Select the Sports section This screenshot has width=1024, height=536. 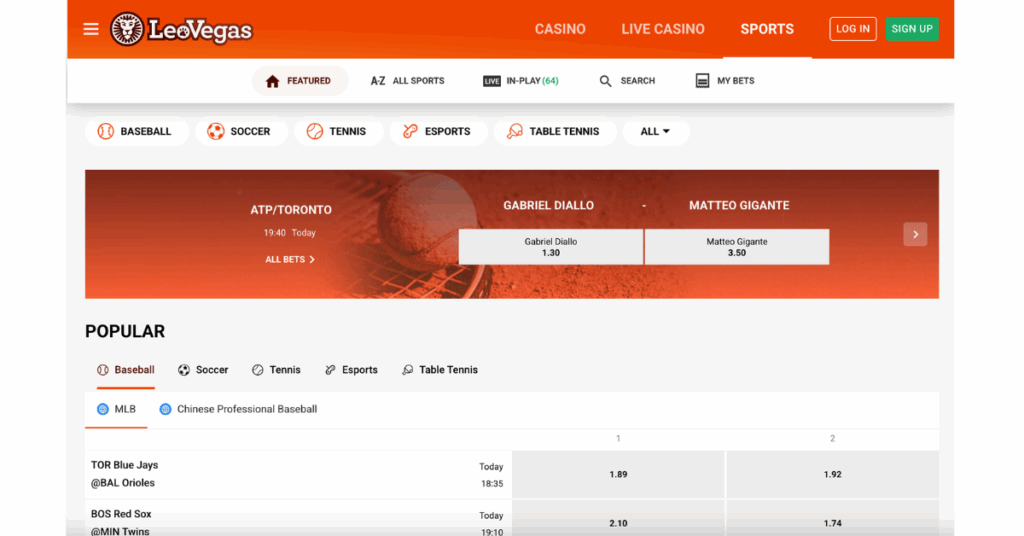tap(767, 29)
